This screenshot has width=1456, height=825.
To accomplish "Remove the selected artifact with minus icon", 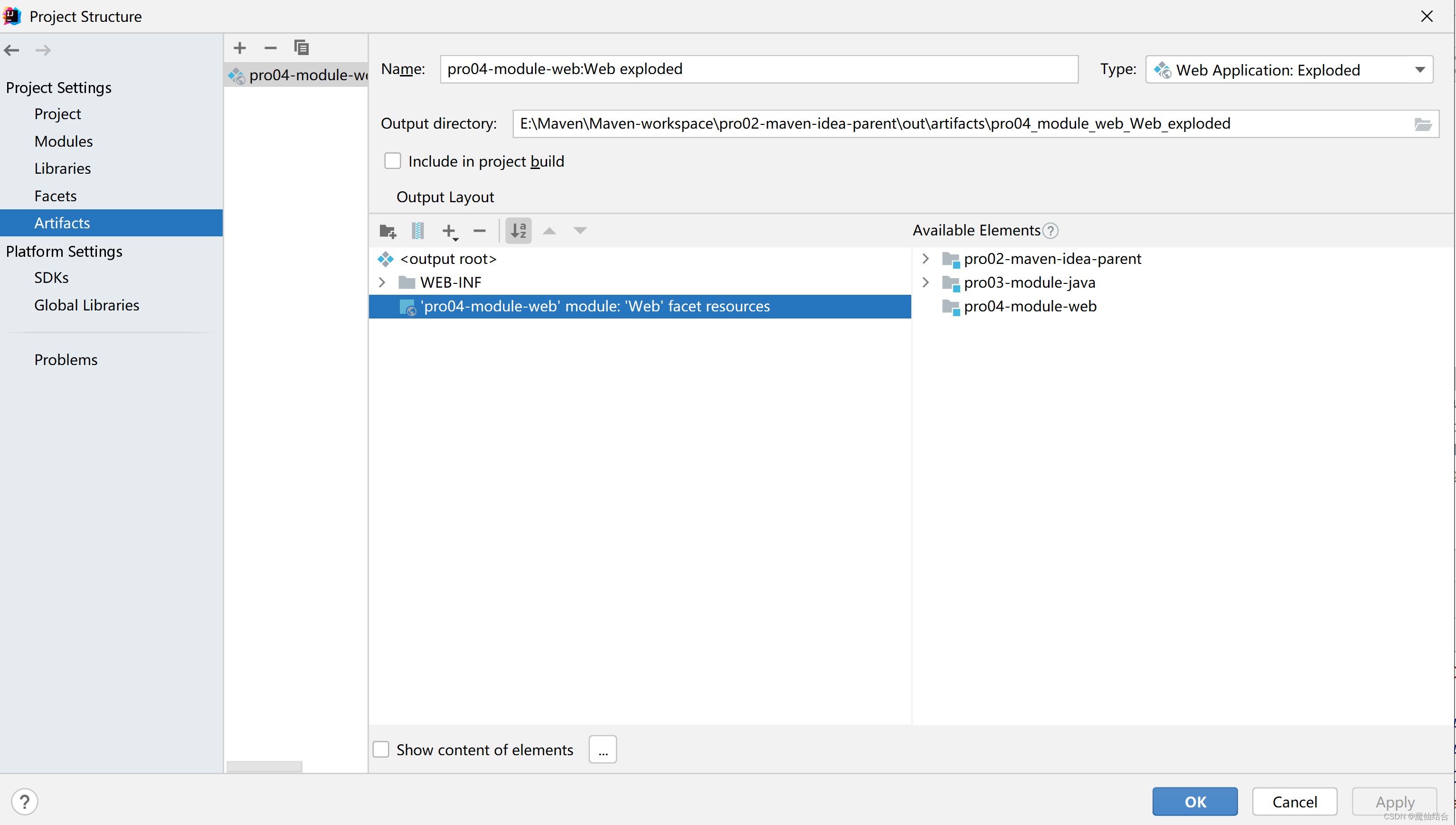I will [270, 47].
